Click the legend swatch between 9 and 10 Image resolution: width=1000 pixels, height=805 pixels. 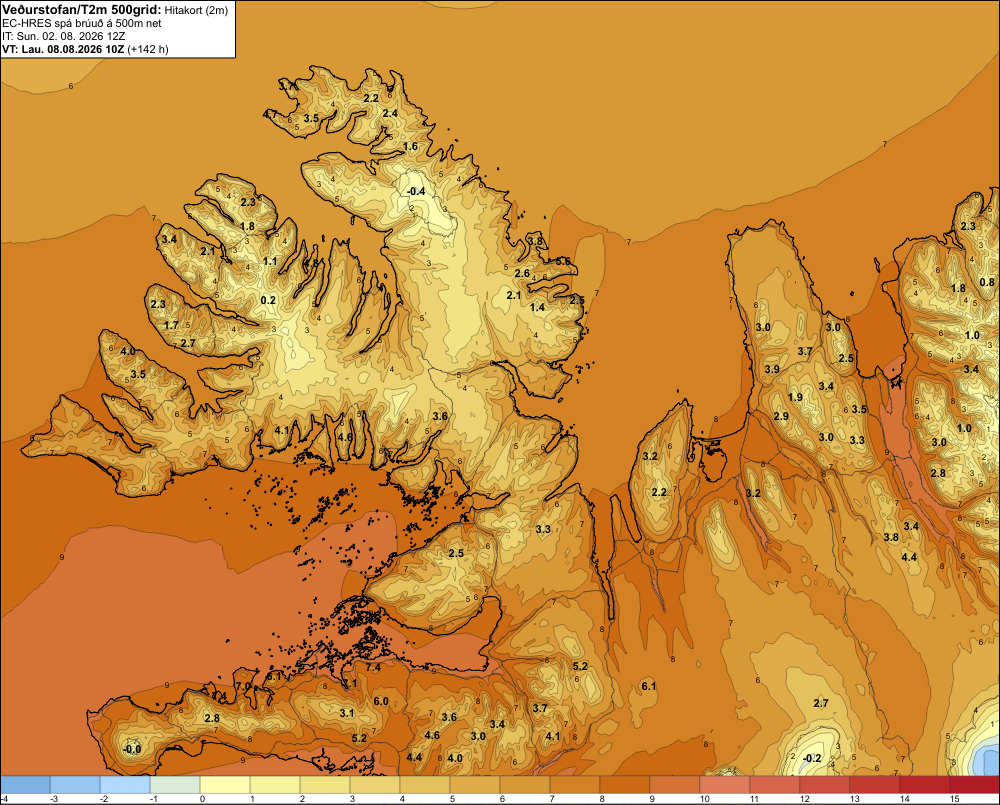point(675,785)
